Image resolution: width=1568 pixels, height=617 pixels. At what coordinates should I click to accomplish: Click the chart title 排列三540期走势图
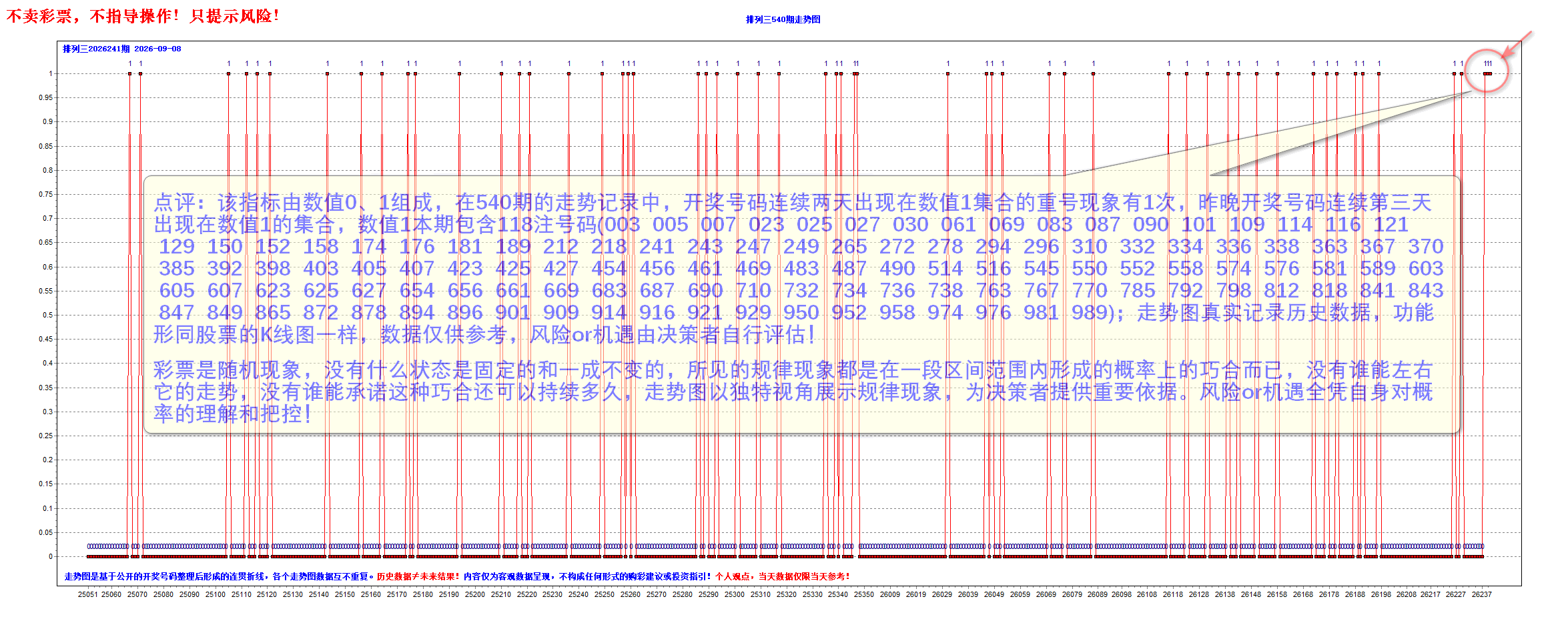[783, 19]
